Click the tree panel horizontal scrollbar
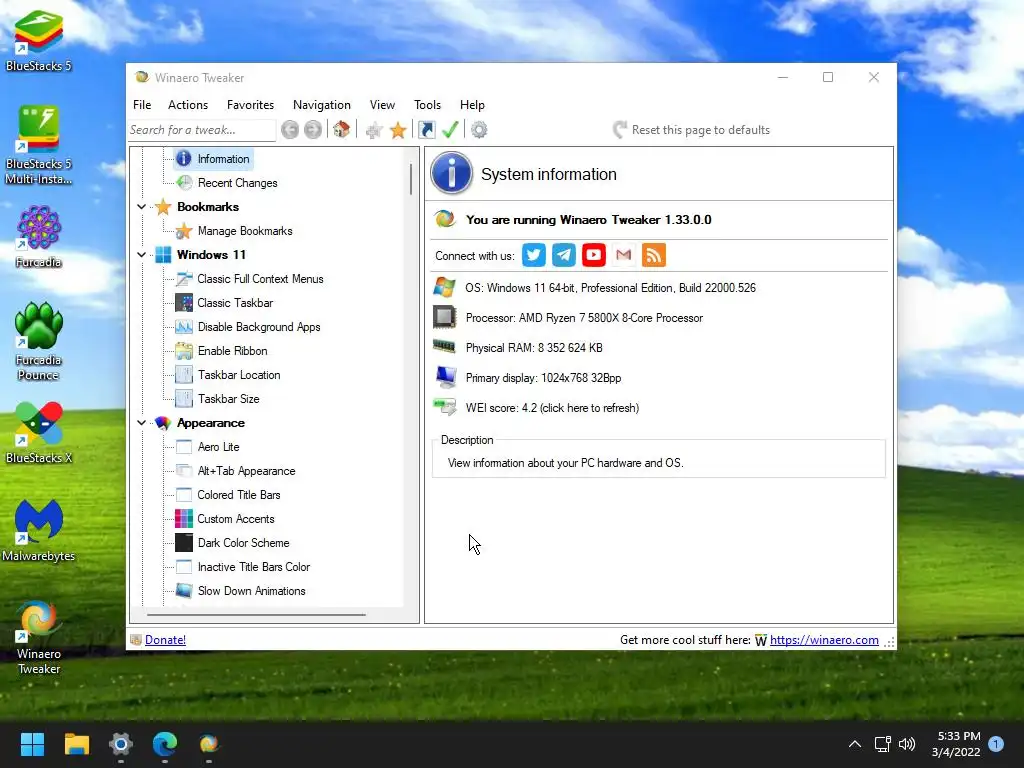Screen dimensions: 1024x768 (x=256, y=615)
